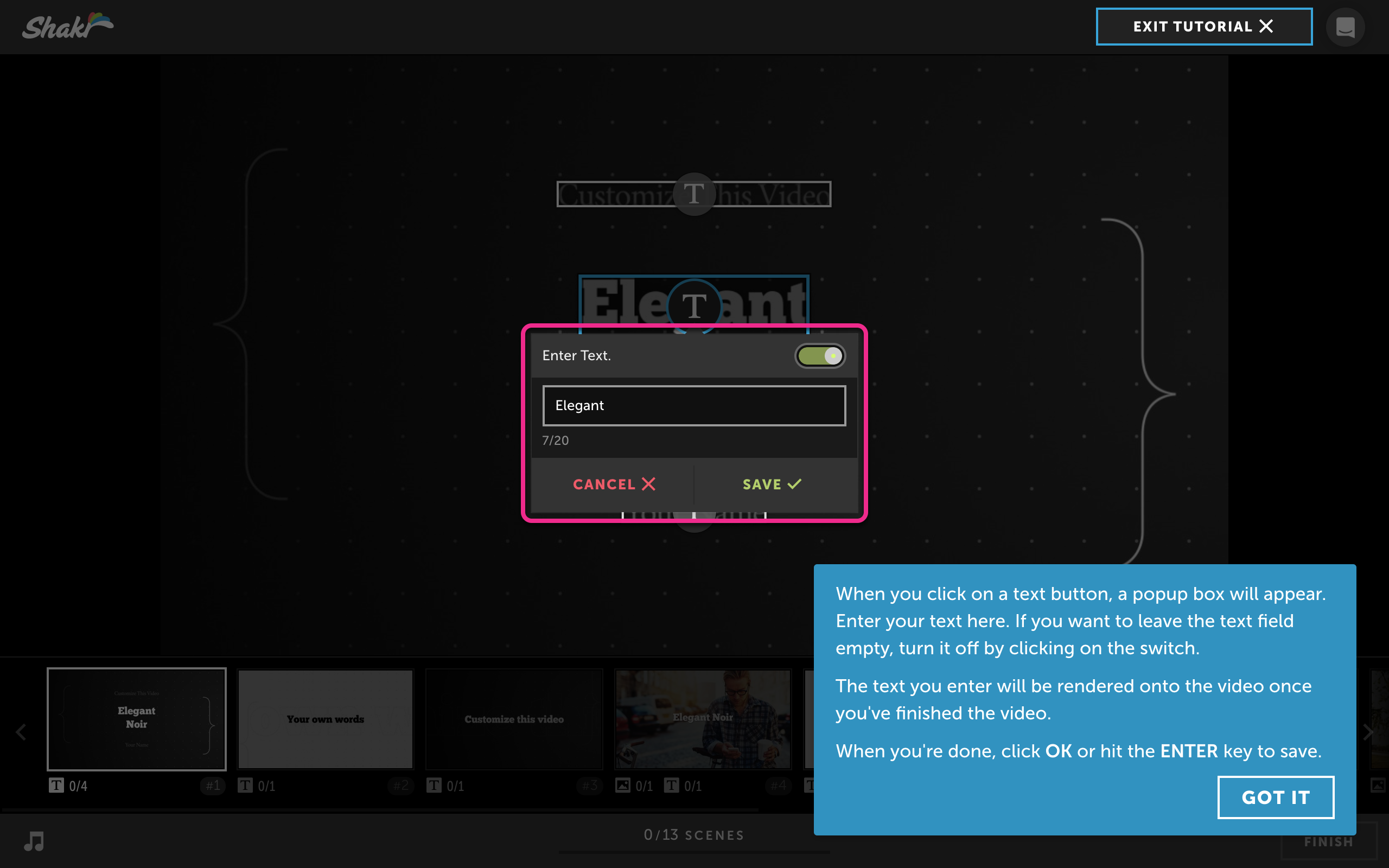Click the scenes progress bar
Image resolution: width=1389 pixels, height=868 pixels.
pos(694,852)
